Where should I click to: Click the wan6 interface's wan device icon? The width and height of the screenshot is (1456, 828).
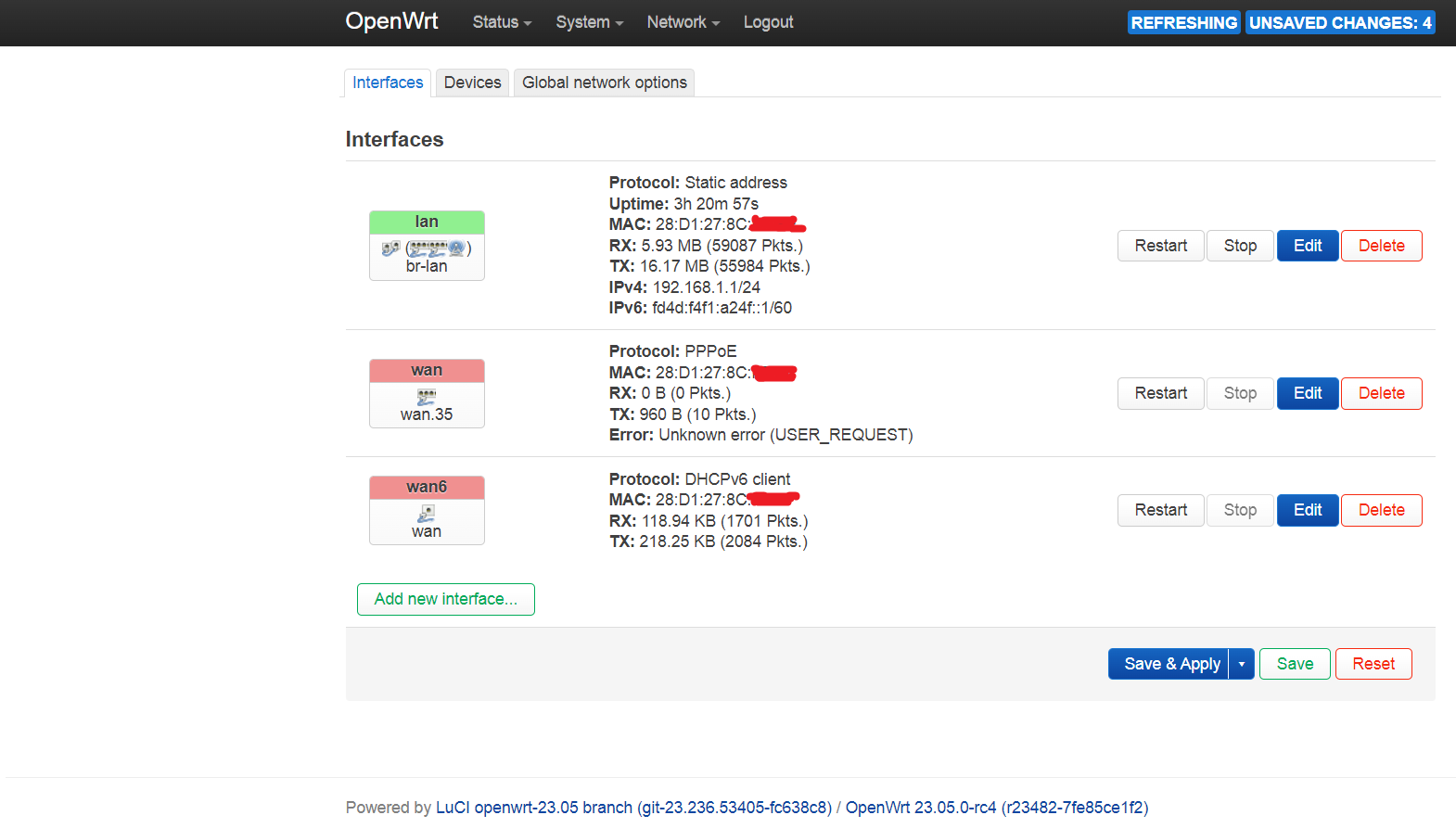427,513
